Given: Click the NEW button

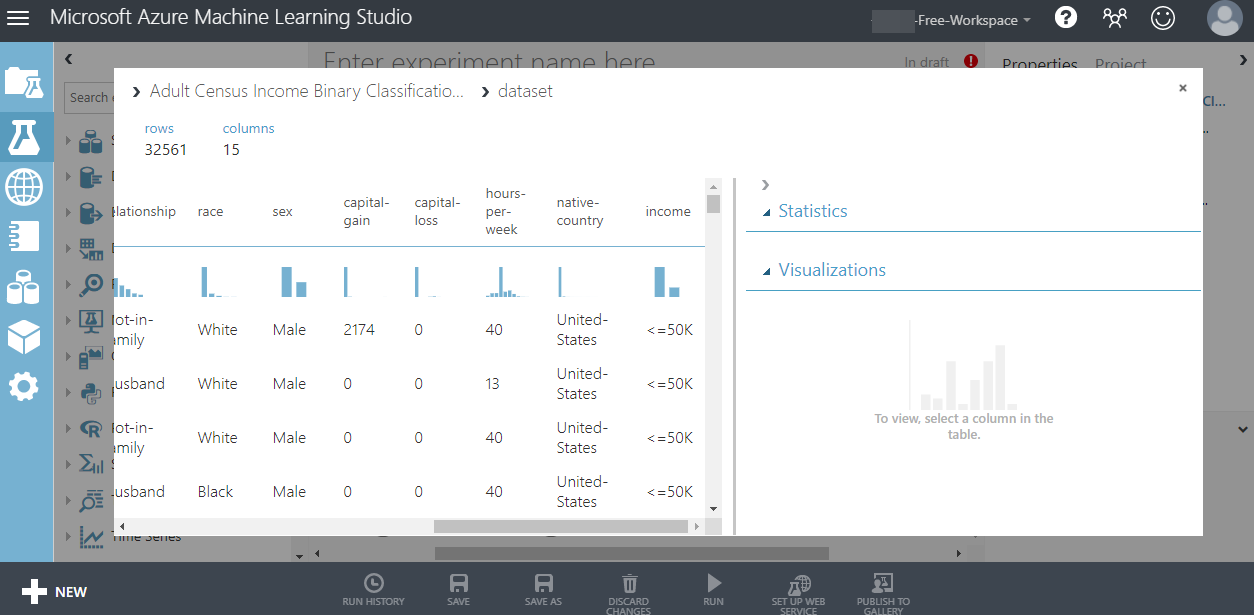Looking at the screenshot, I should pos(54,592).
